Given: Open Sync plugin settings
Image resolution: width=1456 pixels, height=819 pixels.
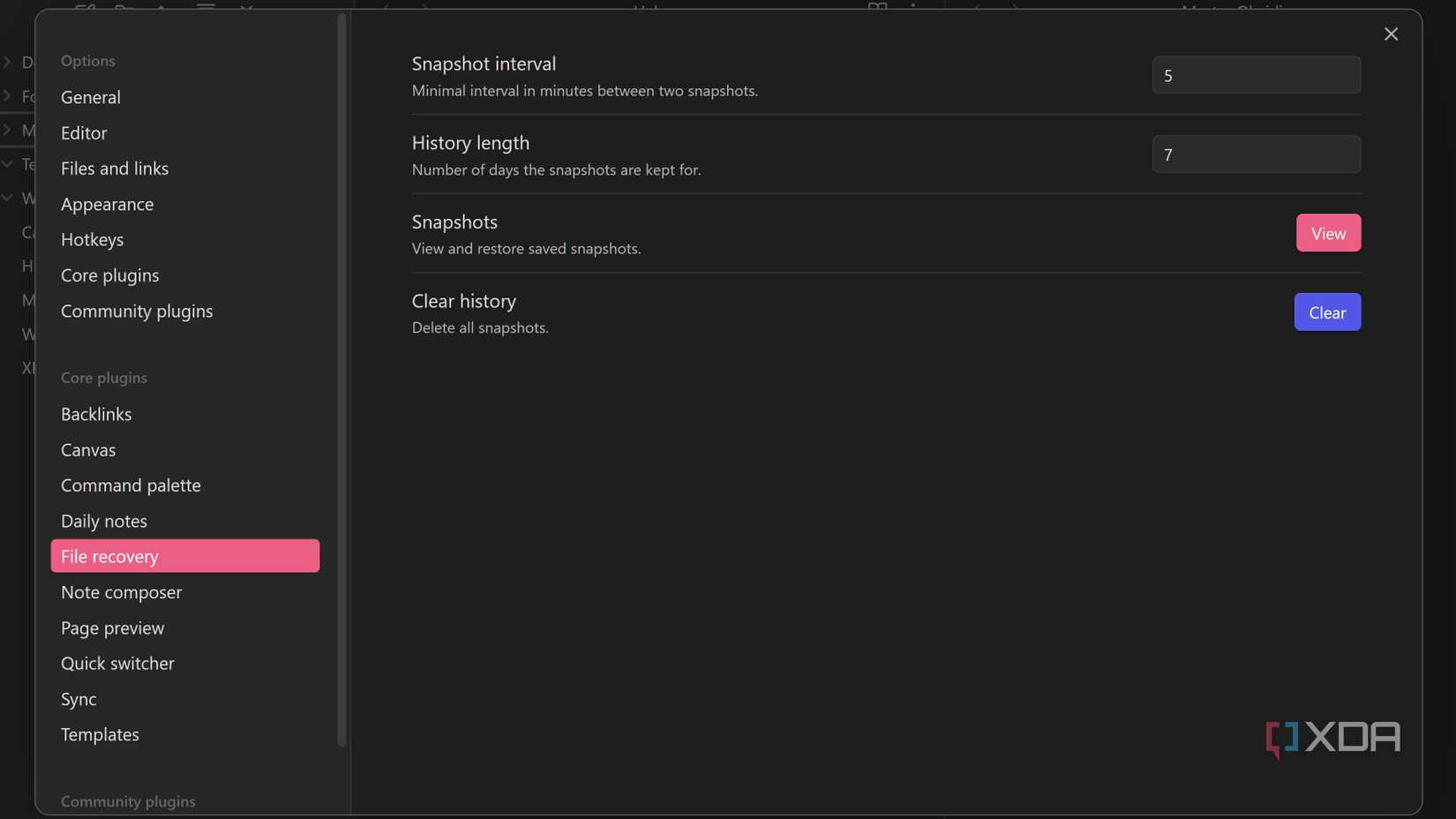Looking at the screenshot, I should [79, 699].
